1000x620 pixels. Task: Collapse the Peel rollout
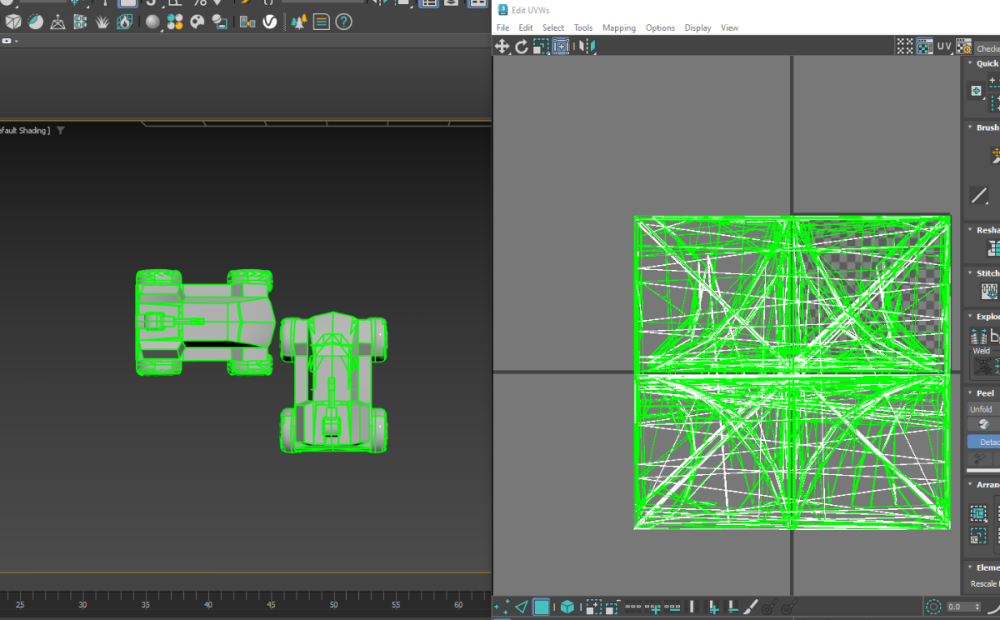[x=984, y=393]
